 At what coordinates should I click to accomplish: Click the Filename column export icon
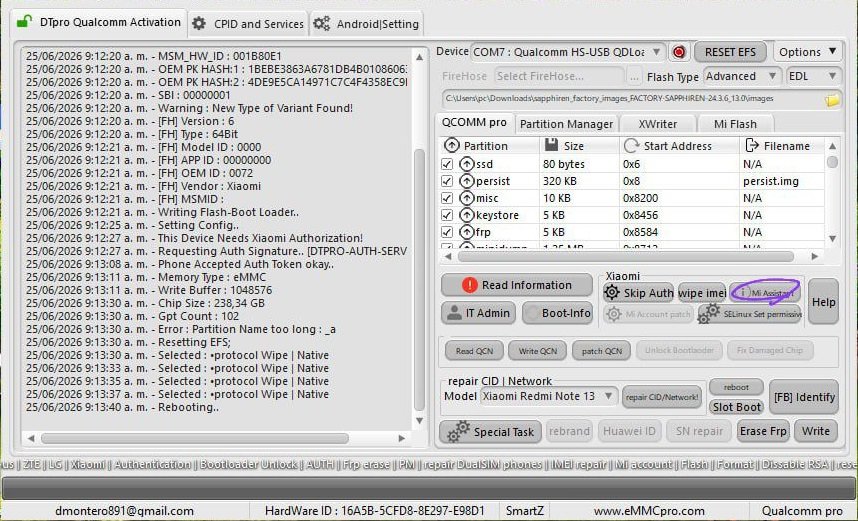pyautogui.click(x=752, y=145)
